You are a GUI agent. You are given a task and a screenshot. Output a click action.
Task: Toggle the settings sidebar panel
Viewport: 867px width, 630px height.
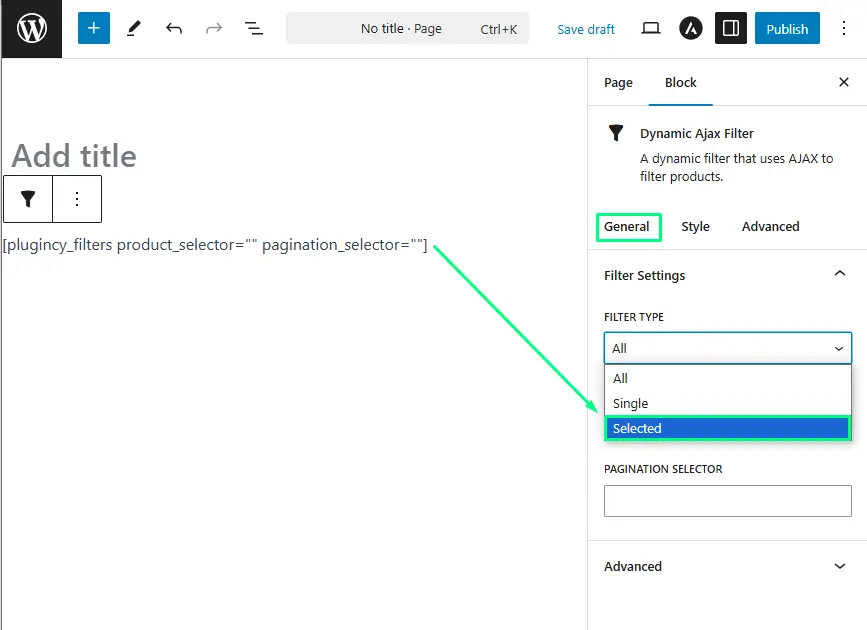730,28
